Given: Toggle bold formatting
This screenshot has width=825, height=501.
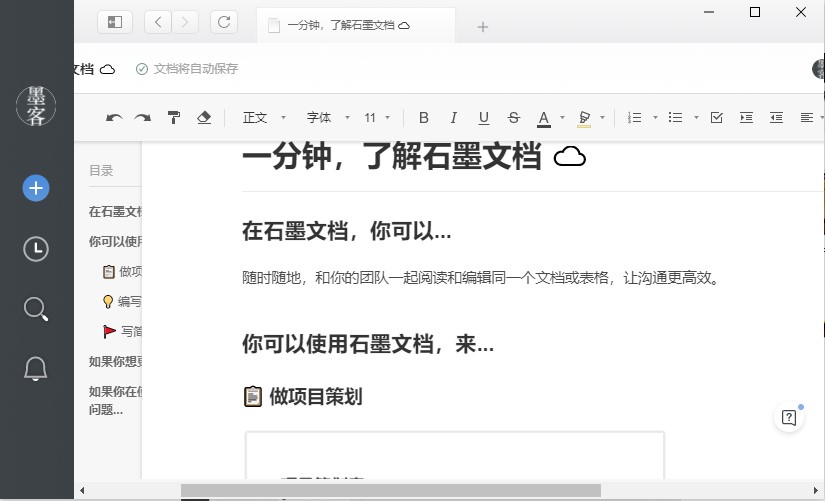Looking at the screenshot, I should click(423, 118).
